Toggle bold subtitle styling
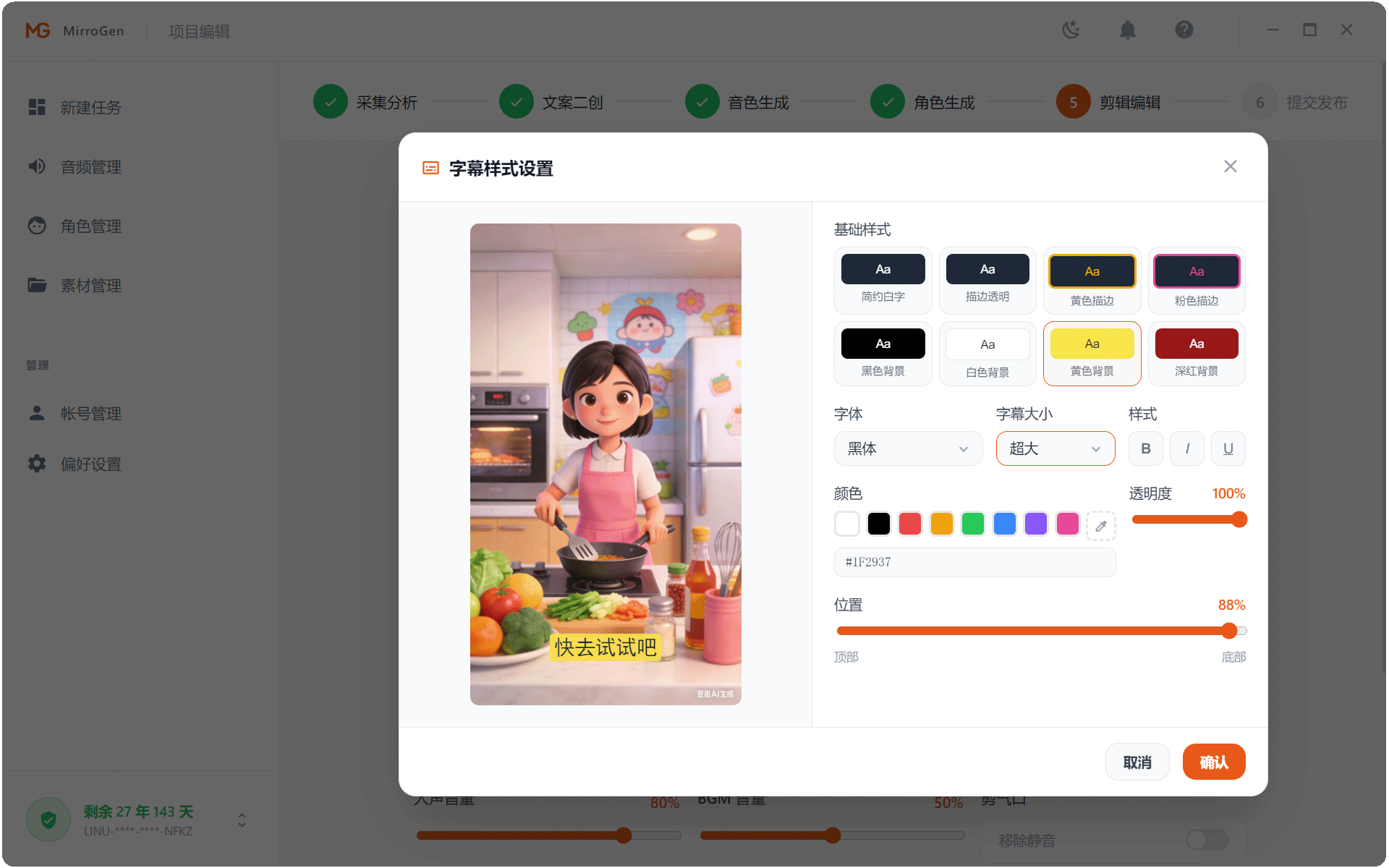 [1145, 448]
